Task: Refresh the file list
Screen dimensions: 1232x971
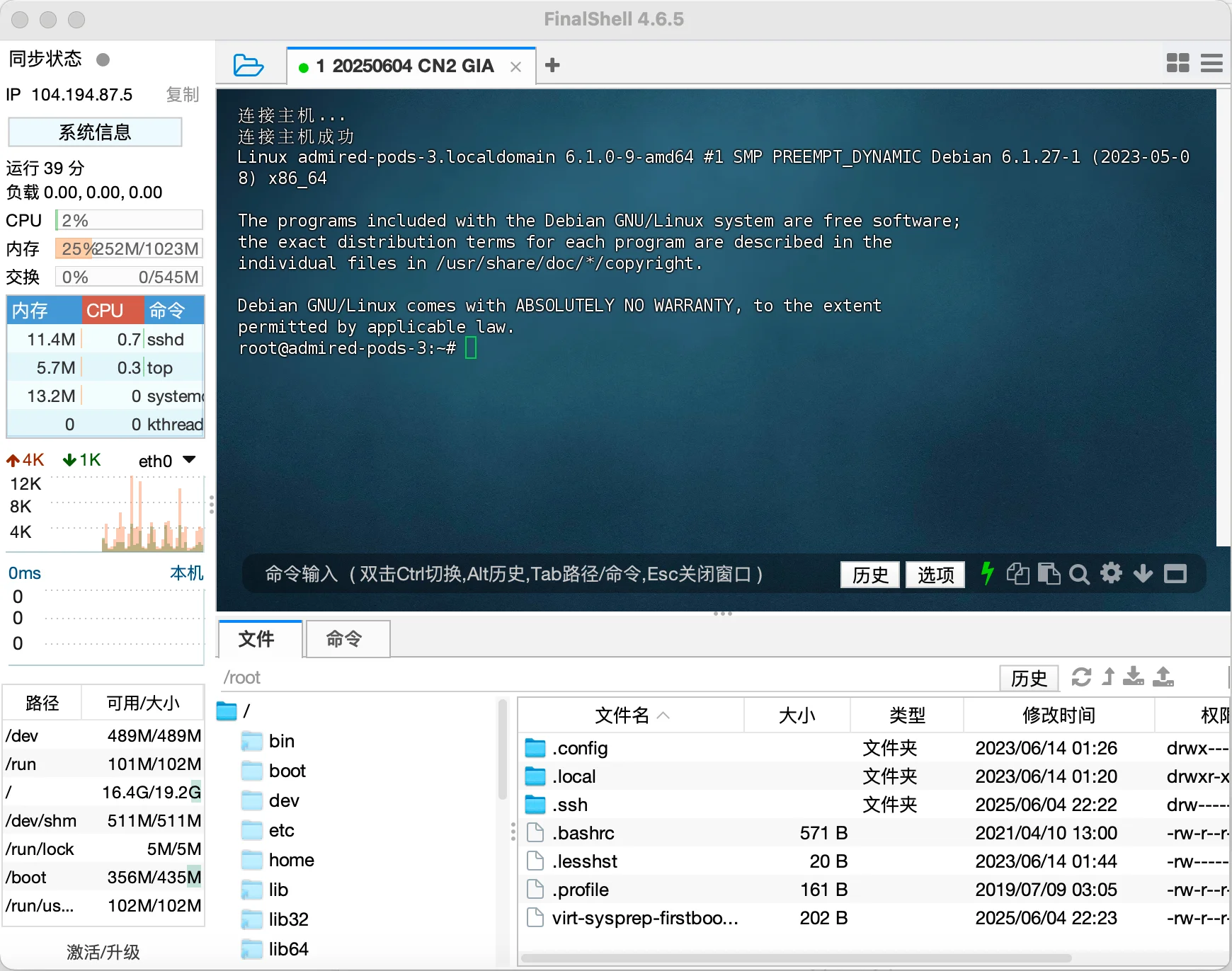Action: click(x=1081, y=677)
